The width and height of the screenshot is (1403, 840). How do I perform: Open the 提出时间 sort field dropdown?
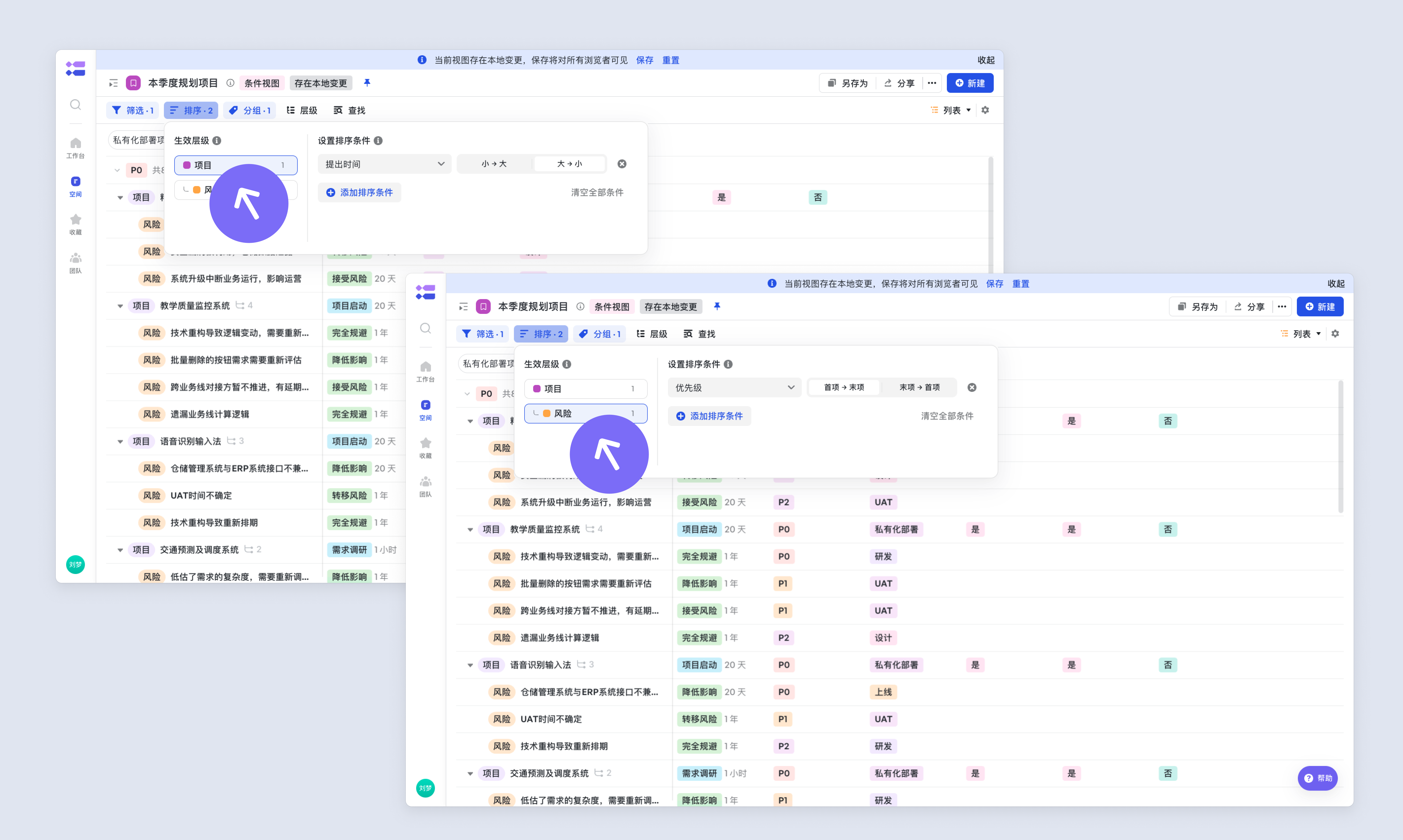[384, 164]
